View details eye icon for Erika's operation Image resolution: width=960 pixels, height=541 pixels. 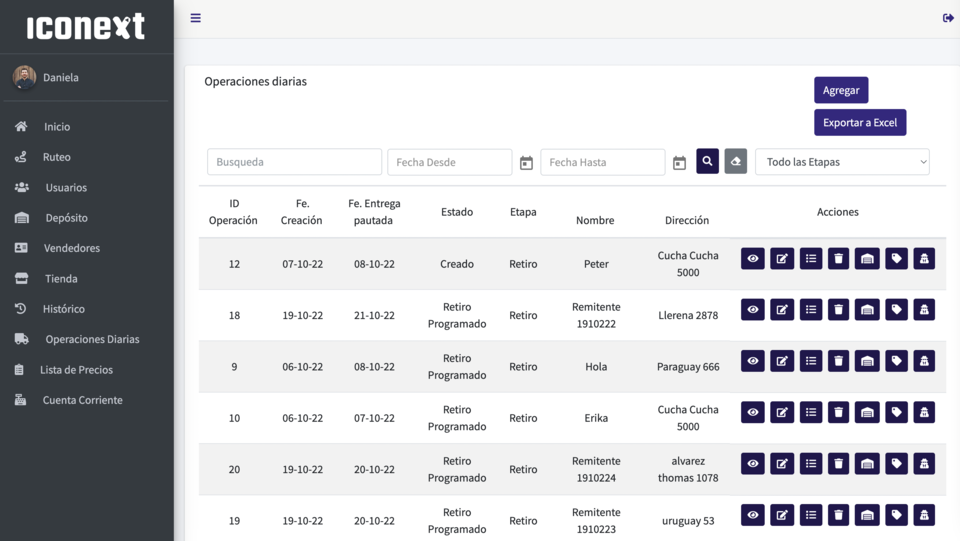click(752, 413)
